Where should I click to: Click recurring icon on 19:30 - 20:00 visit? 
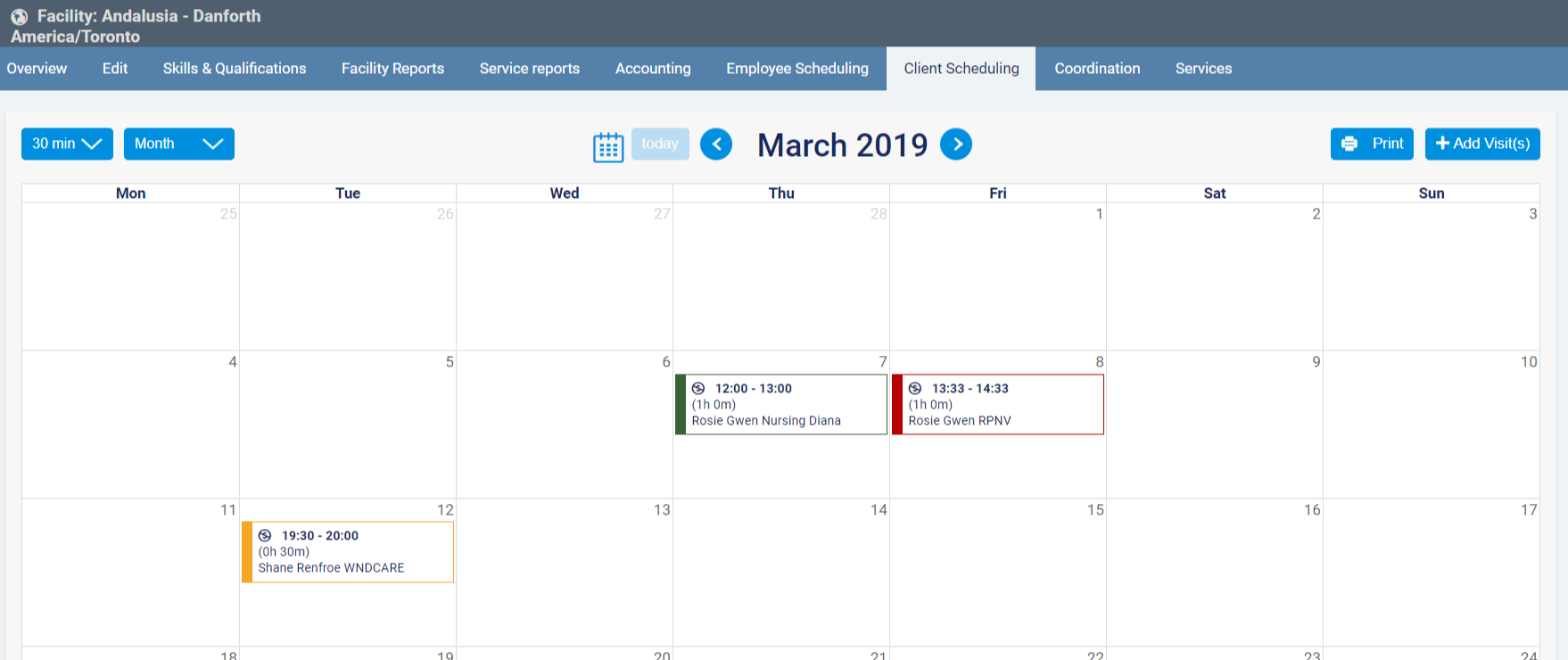click(x=265, y=535)
